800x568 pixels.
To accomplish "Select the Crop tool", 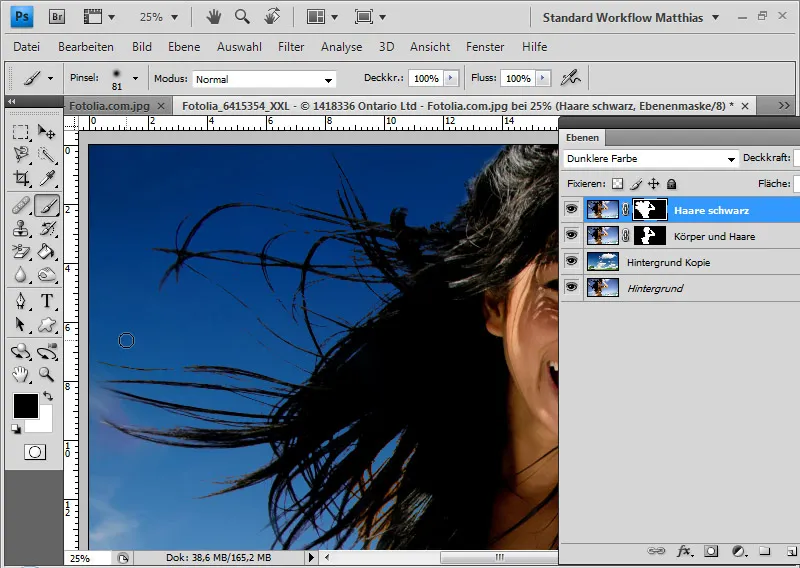I will 20,178.
